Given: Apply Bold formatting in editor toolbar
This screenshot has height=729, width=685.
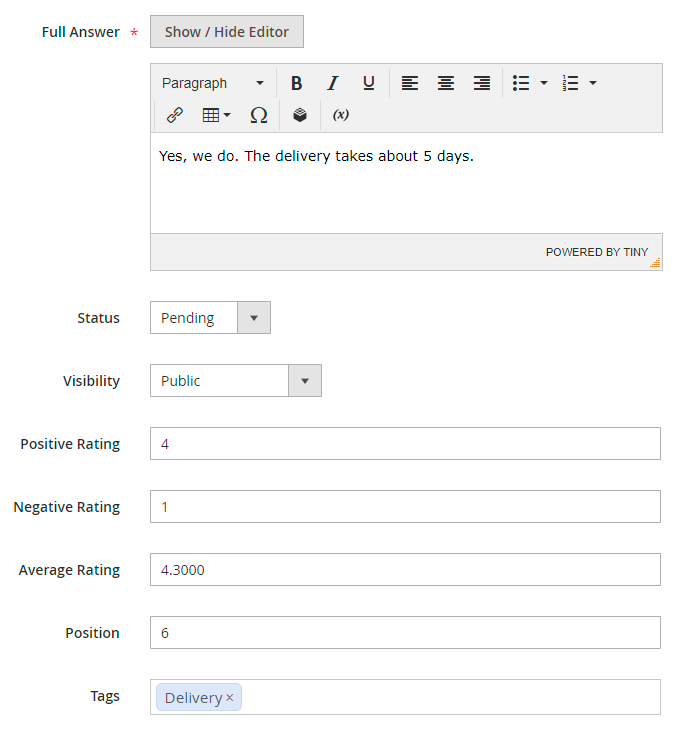Looking at the screenshot, I should tap(296, 83).
